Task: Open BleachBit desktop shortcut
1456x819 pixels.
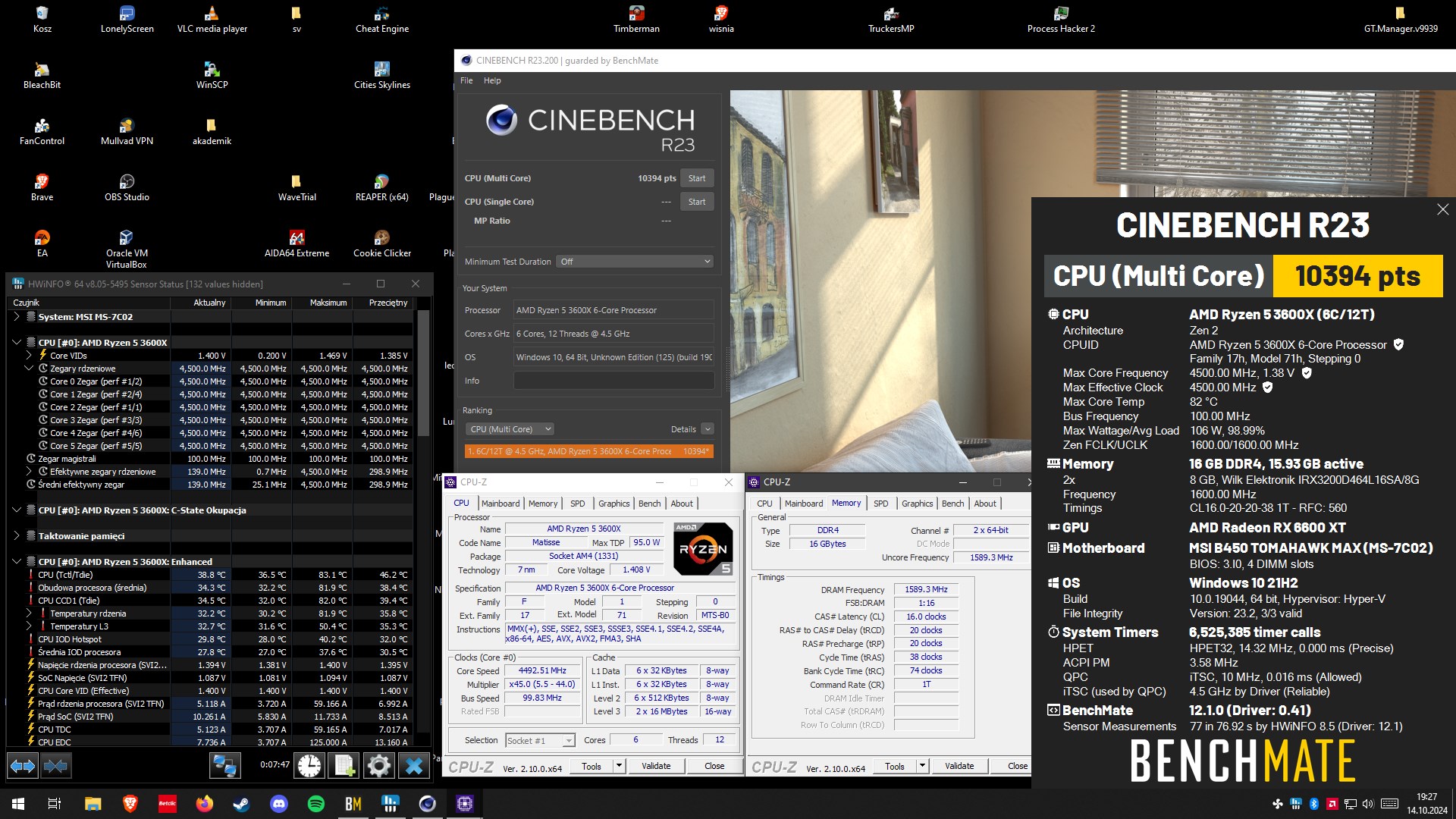Action: point(42,76)
